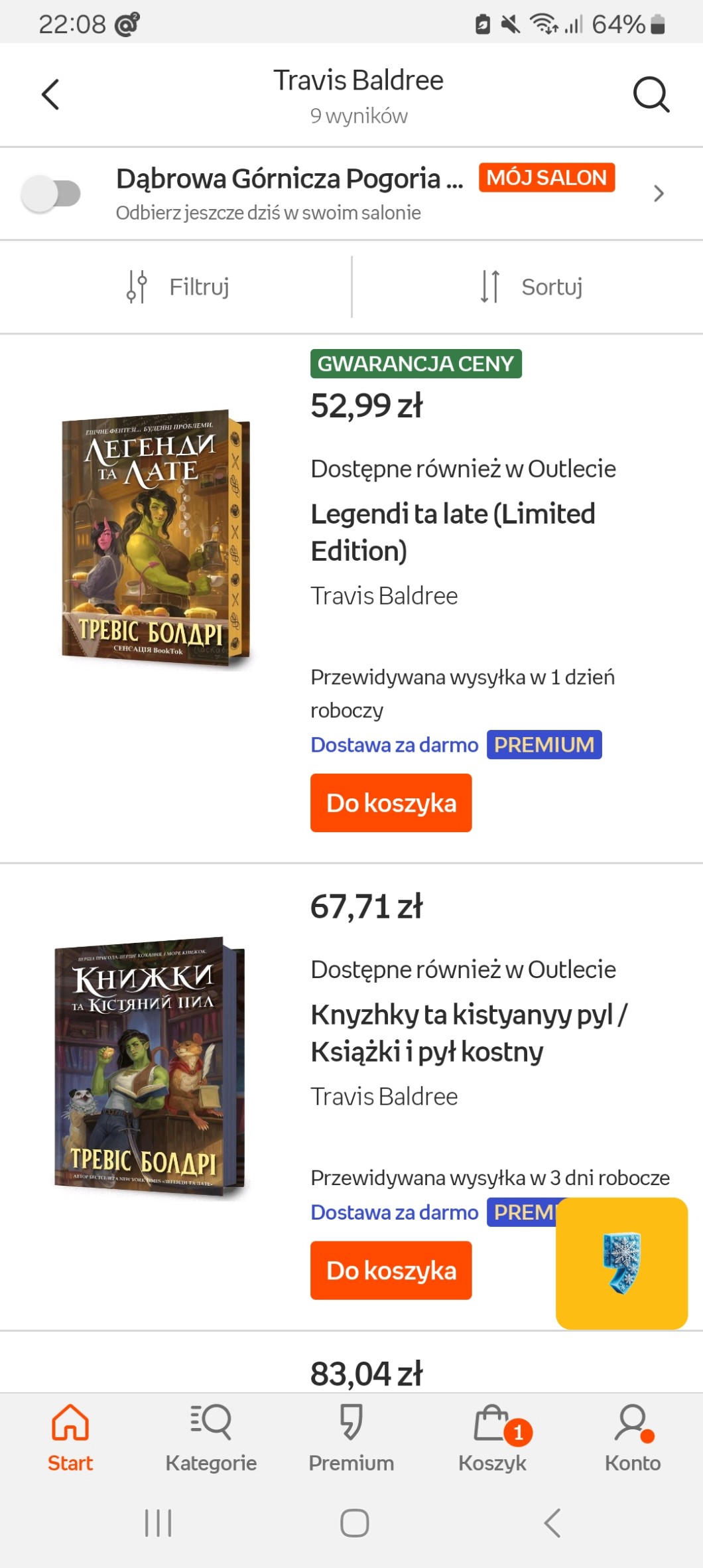This screenshot has width=703, height=1568.
Task: Open the Knyzhky ta kistyanyy pyl cover image
Action: [x=150, y=1067]
